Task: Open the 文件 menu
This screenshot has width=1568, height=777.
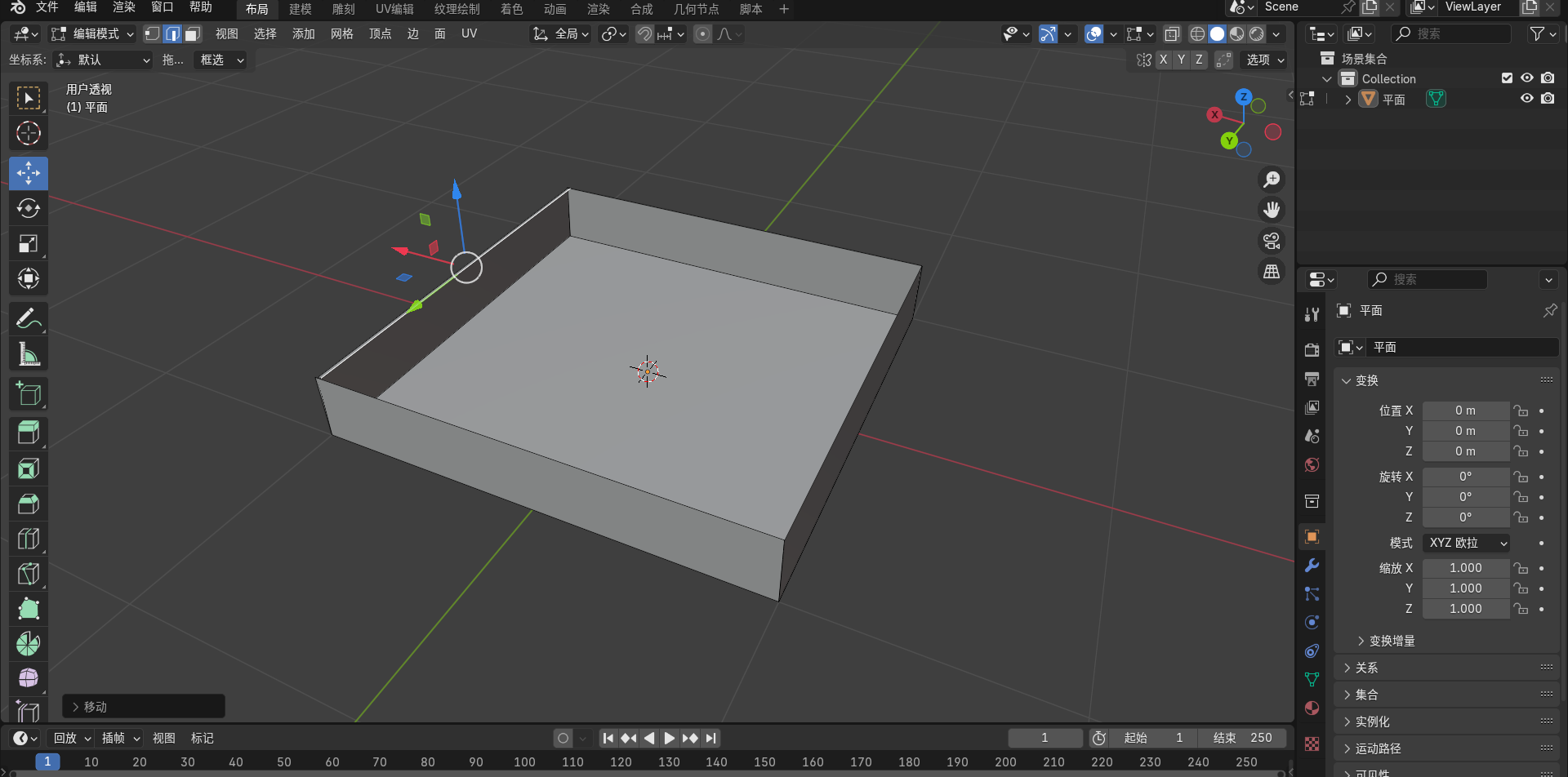Action: (x=47, y=7)
